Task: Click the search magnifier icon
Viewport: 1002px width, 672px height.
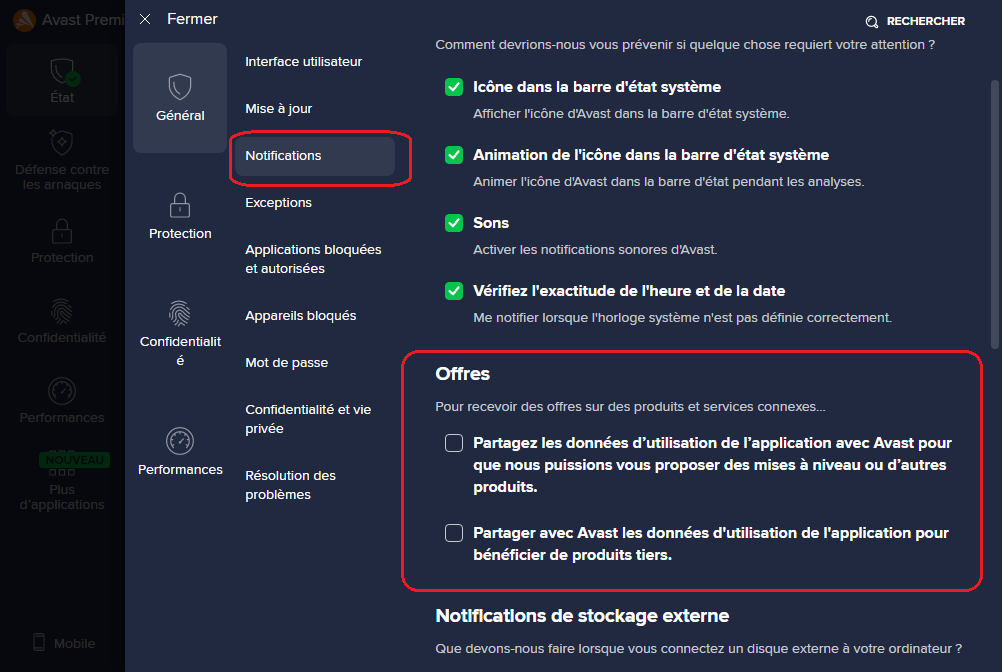Action: [x=872, y=21]
